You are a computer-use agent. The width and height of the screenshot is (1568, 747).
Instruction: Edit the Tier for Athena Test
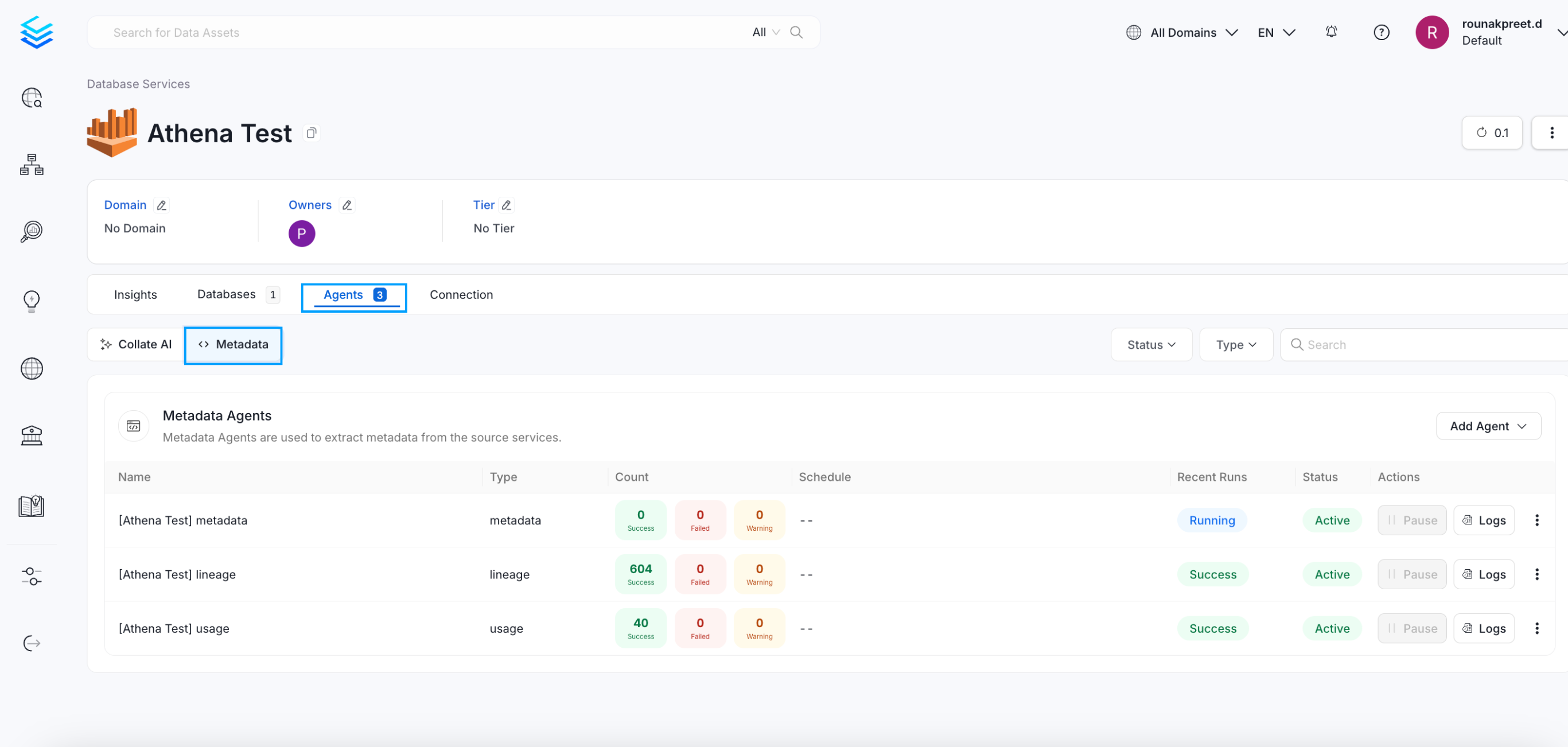(x=507, y=205)
